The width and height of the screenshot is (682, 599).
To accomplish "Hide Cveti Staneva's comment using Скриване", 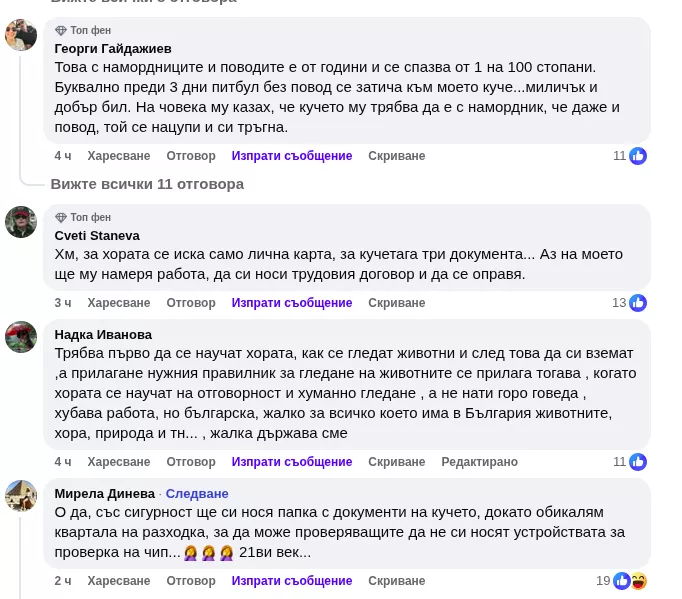I will tap(396, 303).
